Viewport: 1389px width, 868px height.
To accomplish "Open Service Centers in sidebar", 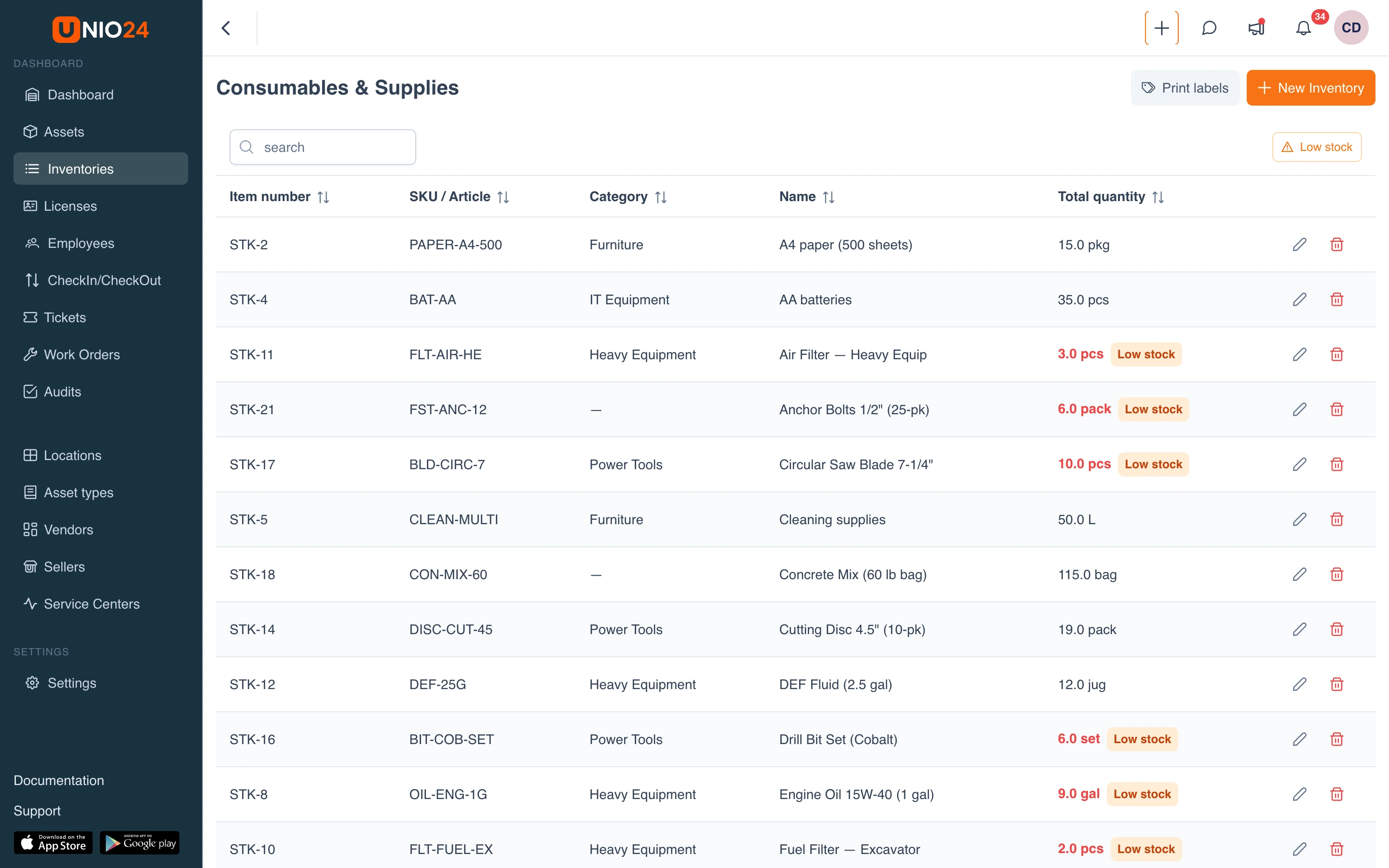I will tap(100, 604).
